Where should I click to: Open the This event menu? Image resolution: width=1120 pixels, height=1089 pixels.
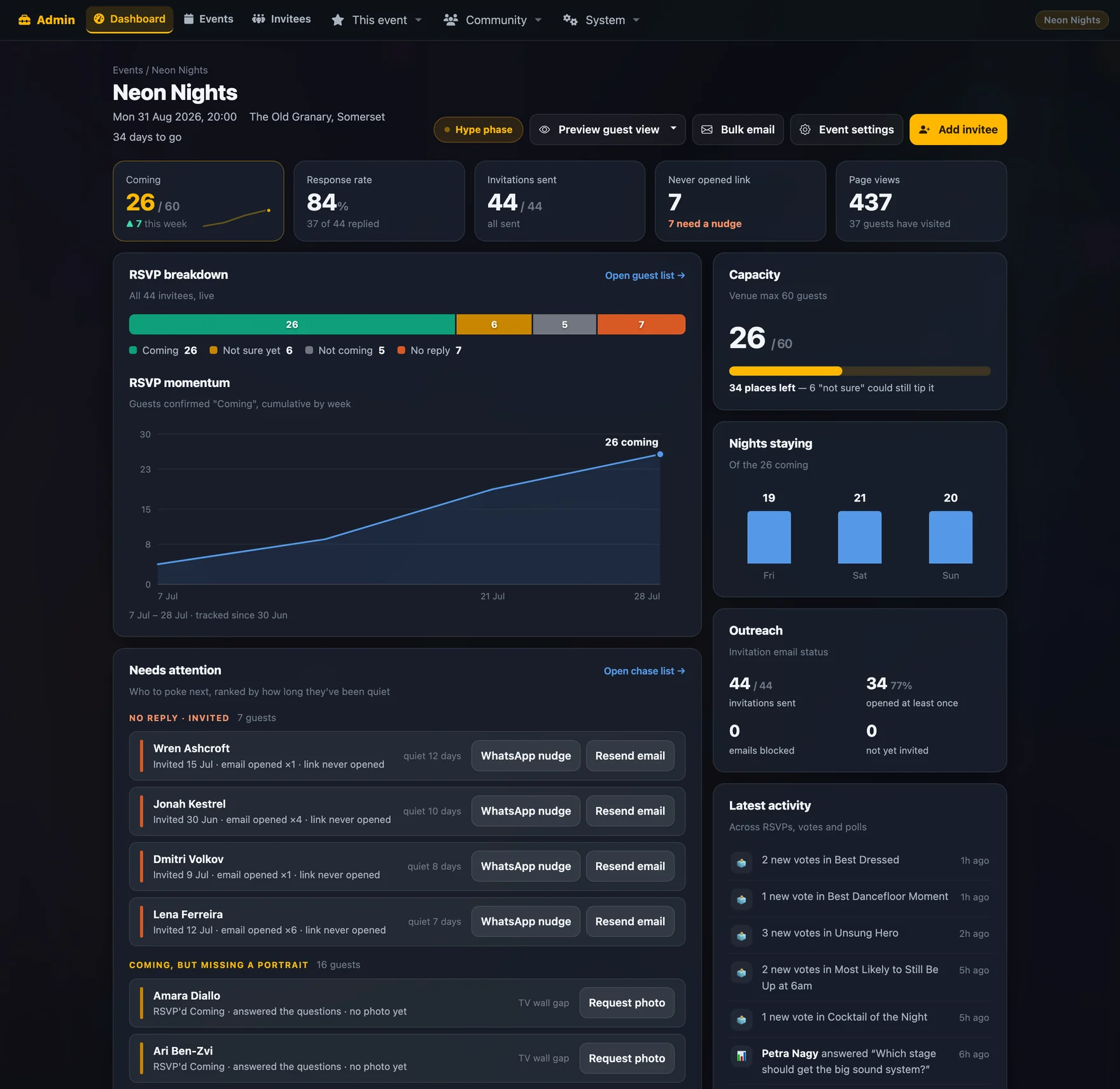(377, 20)
